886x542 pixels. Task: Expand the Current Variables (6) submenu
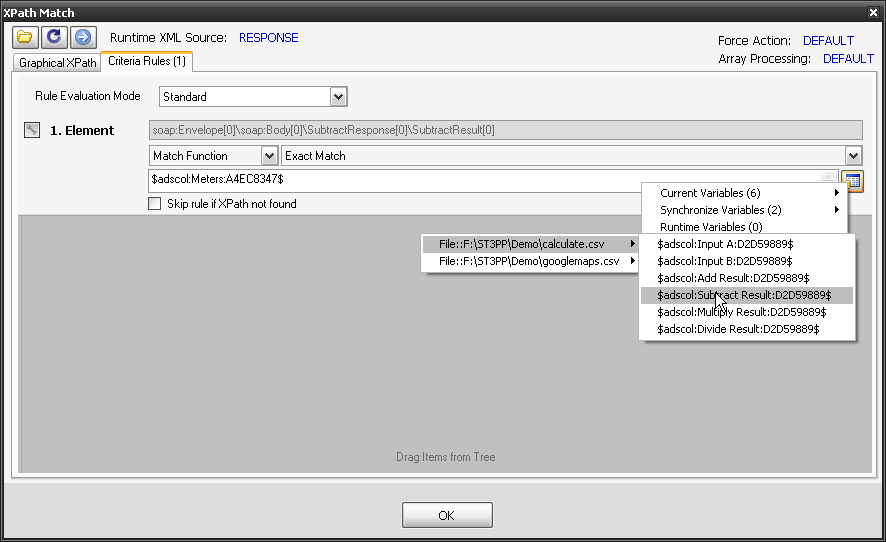[x=745, y=193]
